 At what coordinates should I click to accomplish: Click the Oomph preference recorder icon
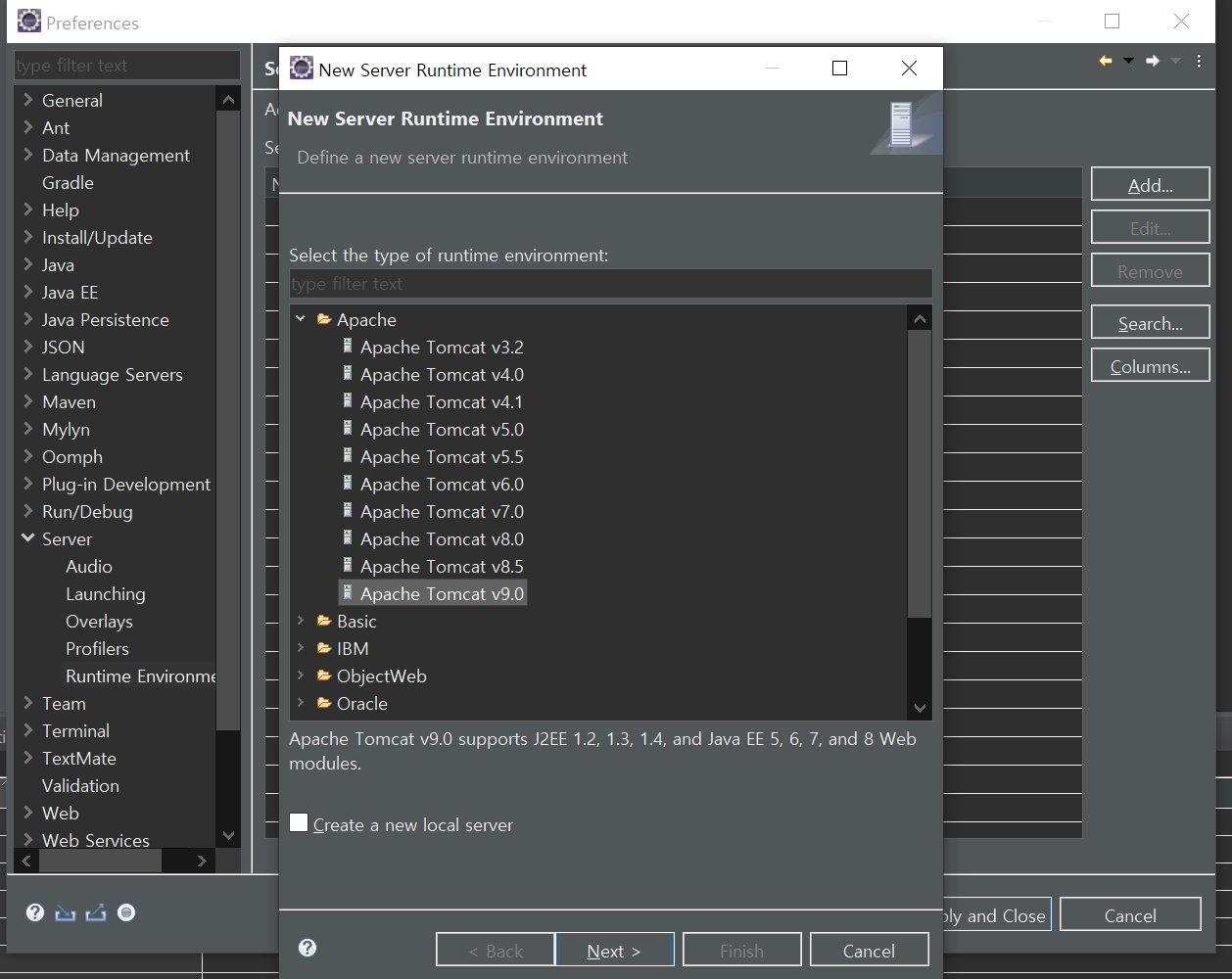click(126, 912)
